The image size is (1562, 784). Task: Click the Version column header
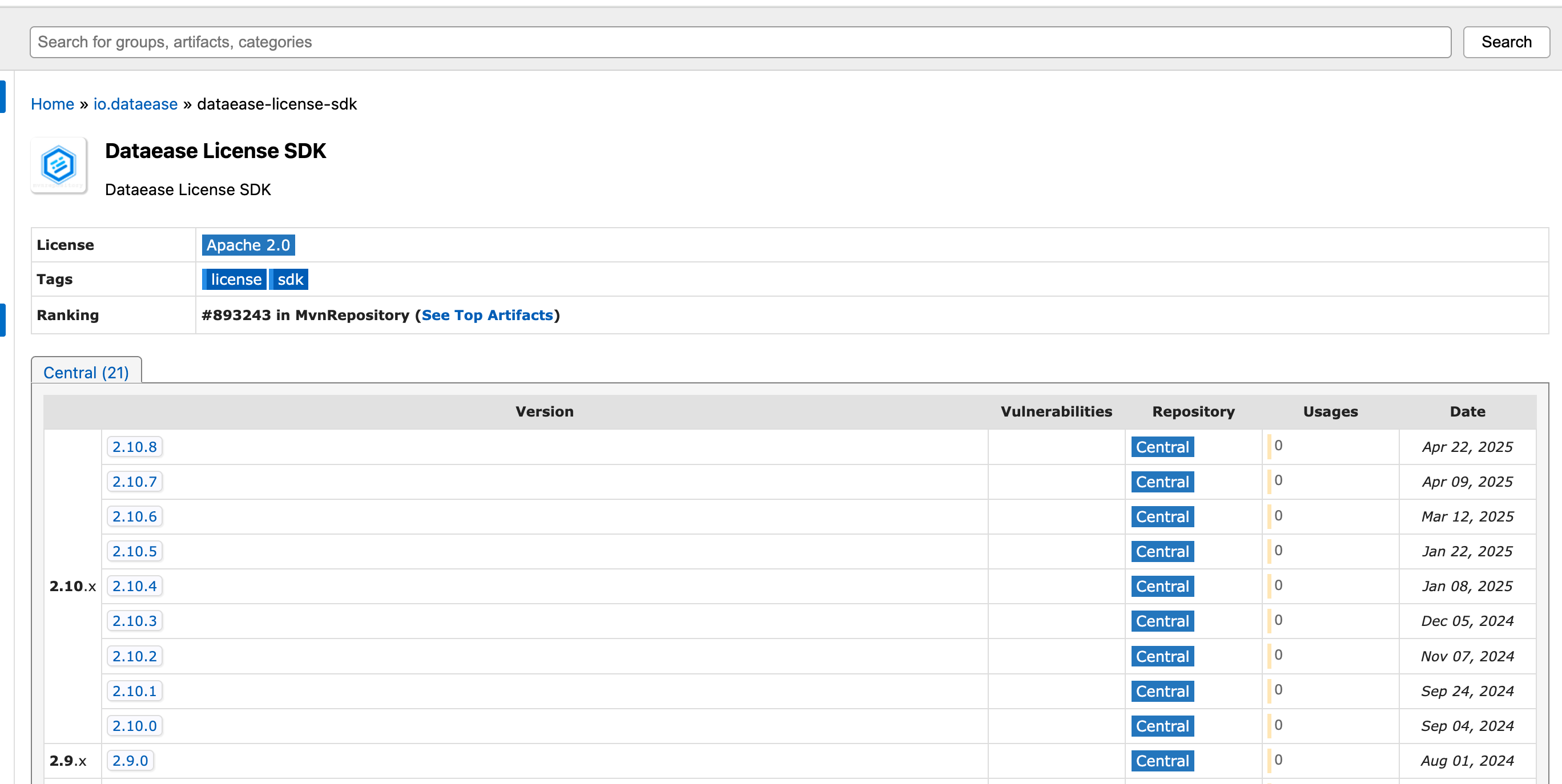click(x=545, y=411)
